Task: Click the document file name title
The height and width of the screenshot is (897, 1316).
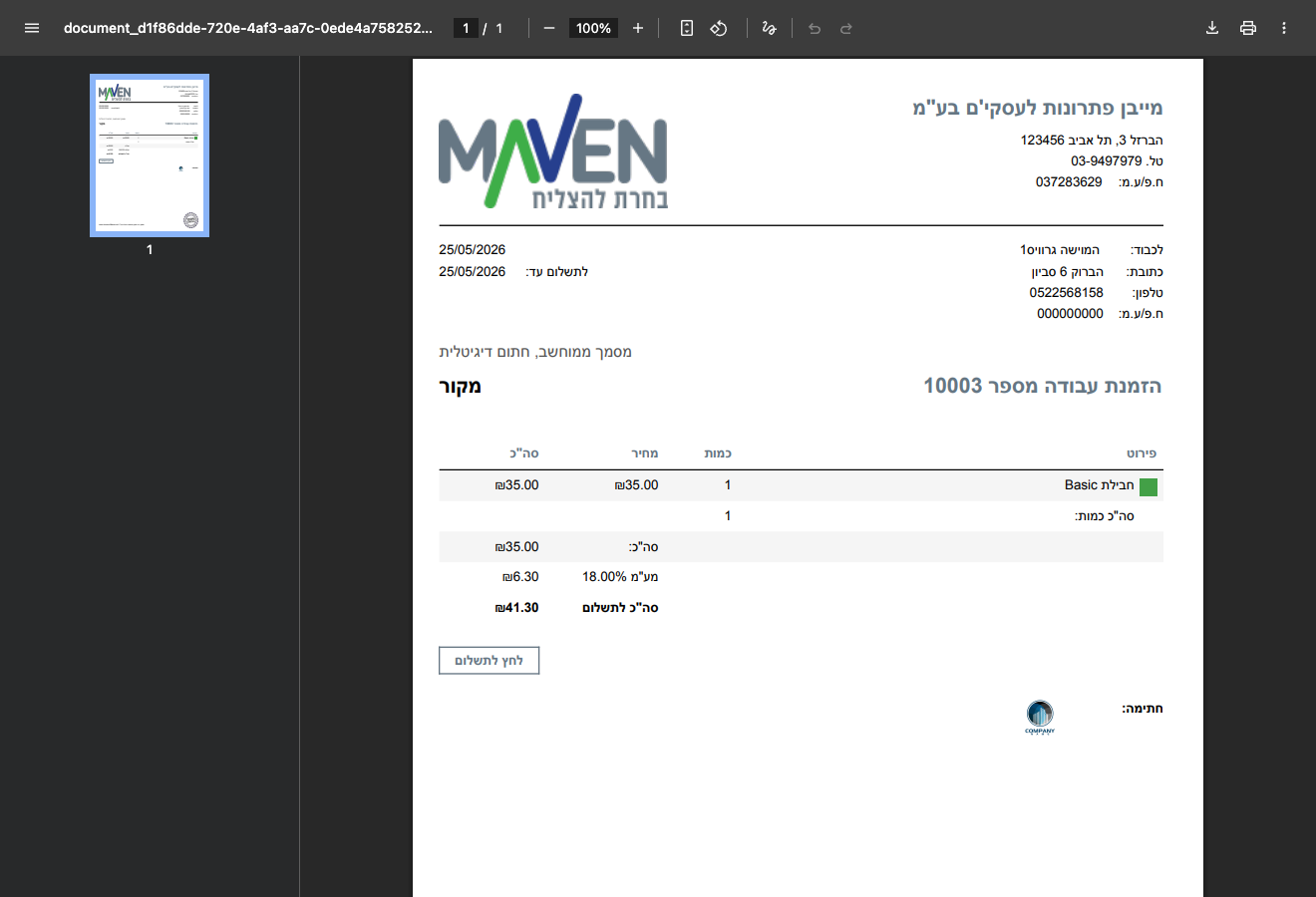Action: tap(248, 28)
